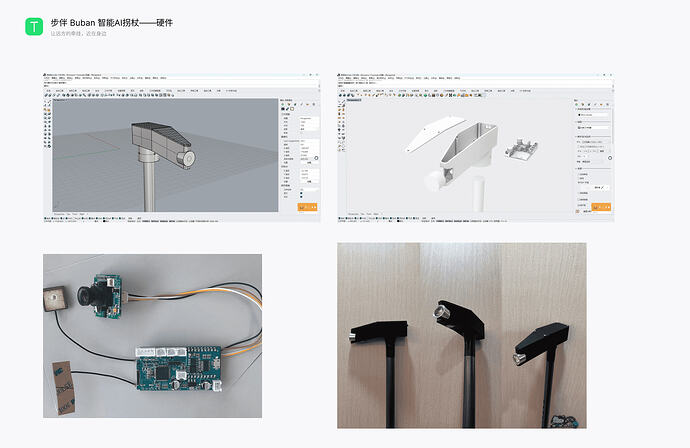
Task: Open Perspective viewport title dropdown in right Rhino
Action: pyautogui.click(x=354, y=100)
